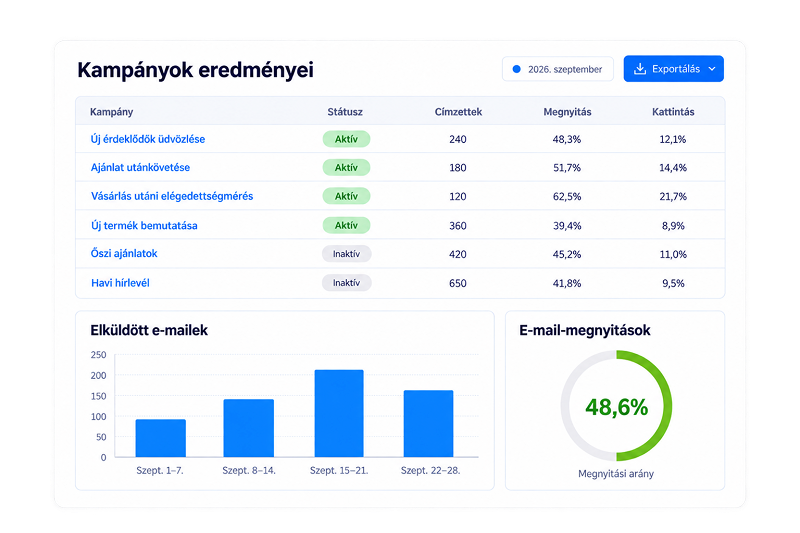800x533 pixels.
Task: Sort by the Kampány column header
Action: [111, 112]
